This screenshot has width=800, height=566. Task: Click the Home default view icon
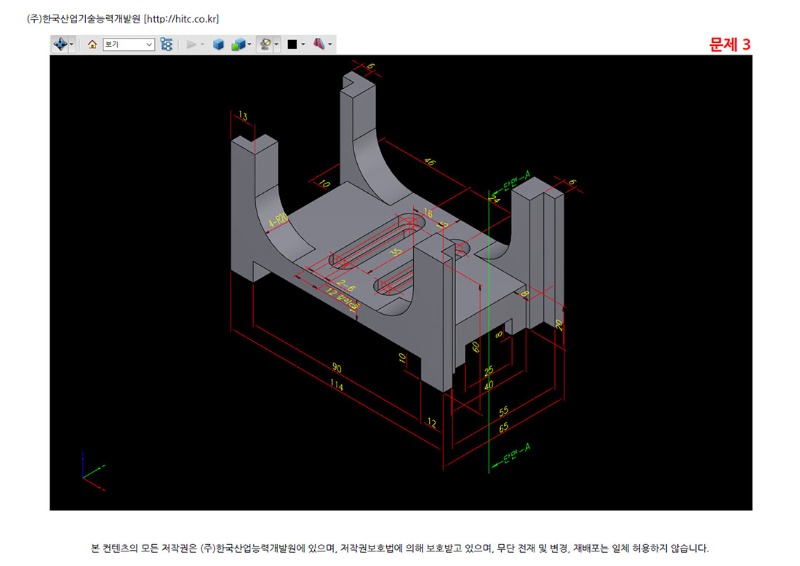(92, 44)
